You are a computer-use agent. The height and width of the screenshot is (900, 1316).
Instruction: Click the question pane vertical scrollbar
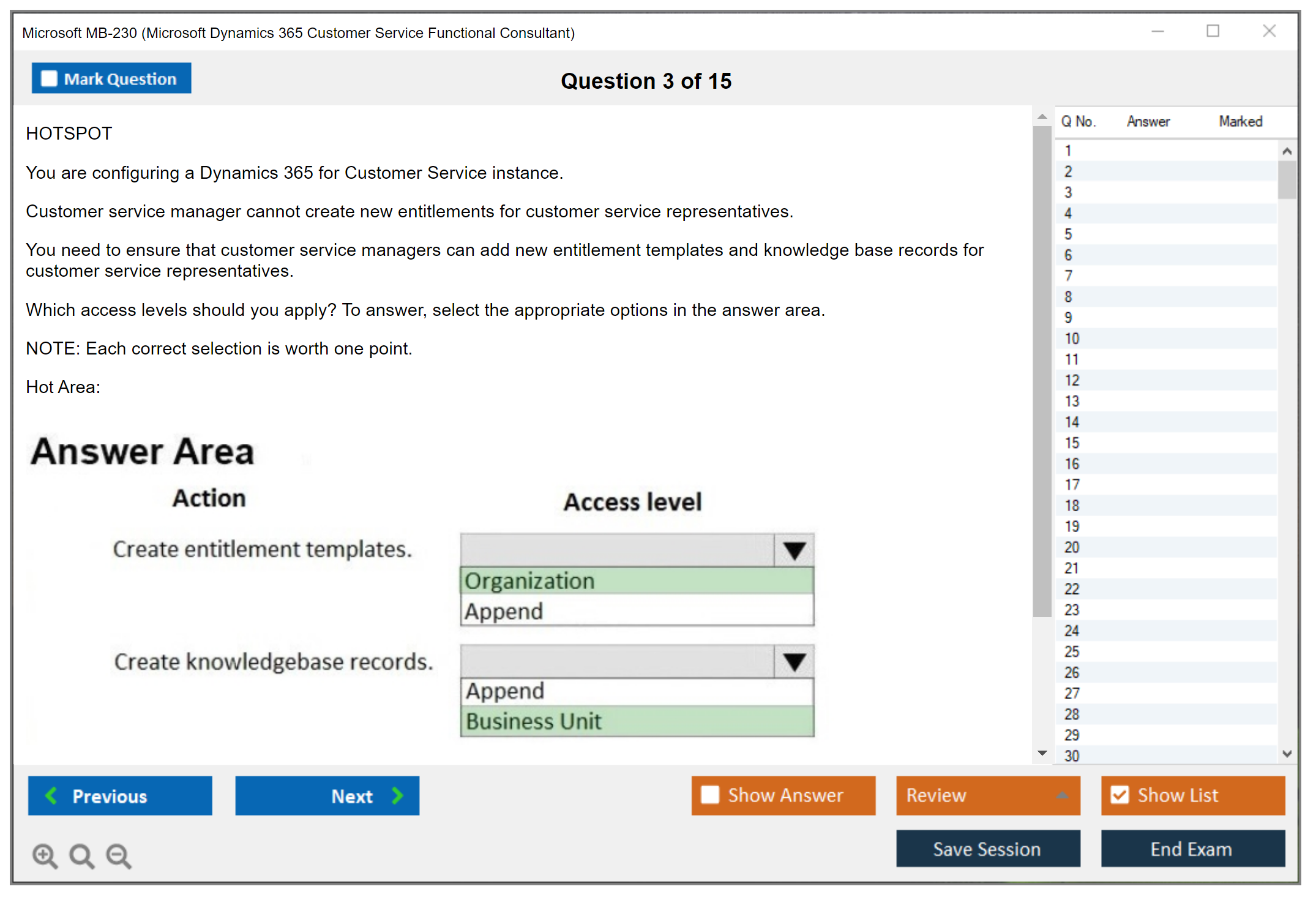click(x=1042, y=367)
